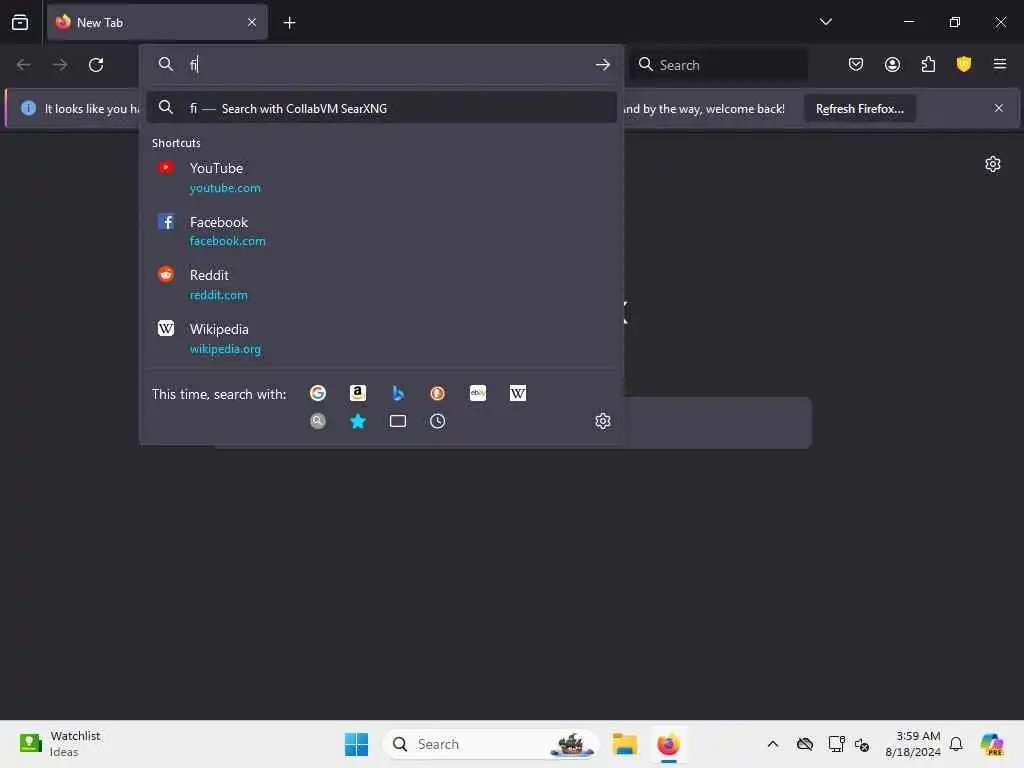
Task: Reload the current page
Action: click(x=96, y=65)
